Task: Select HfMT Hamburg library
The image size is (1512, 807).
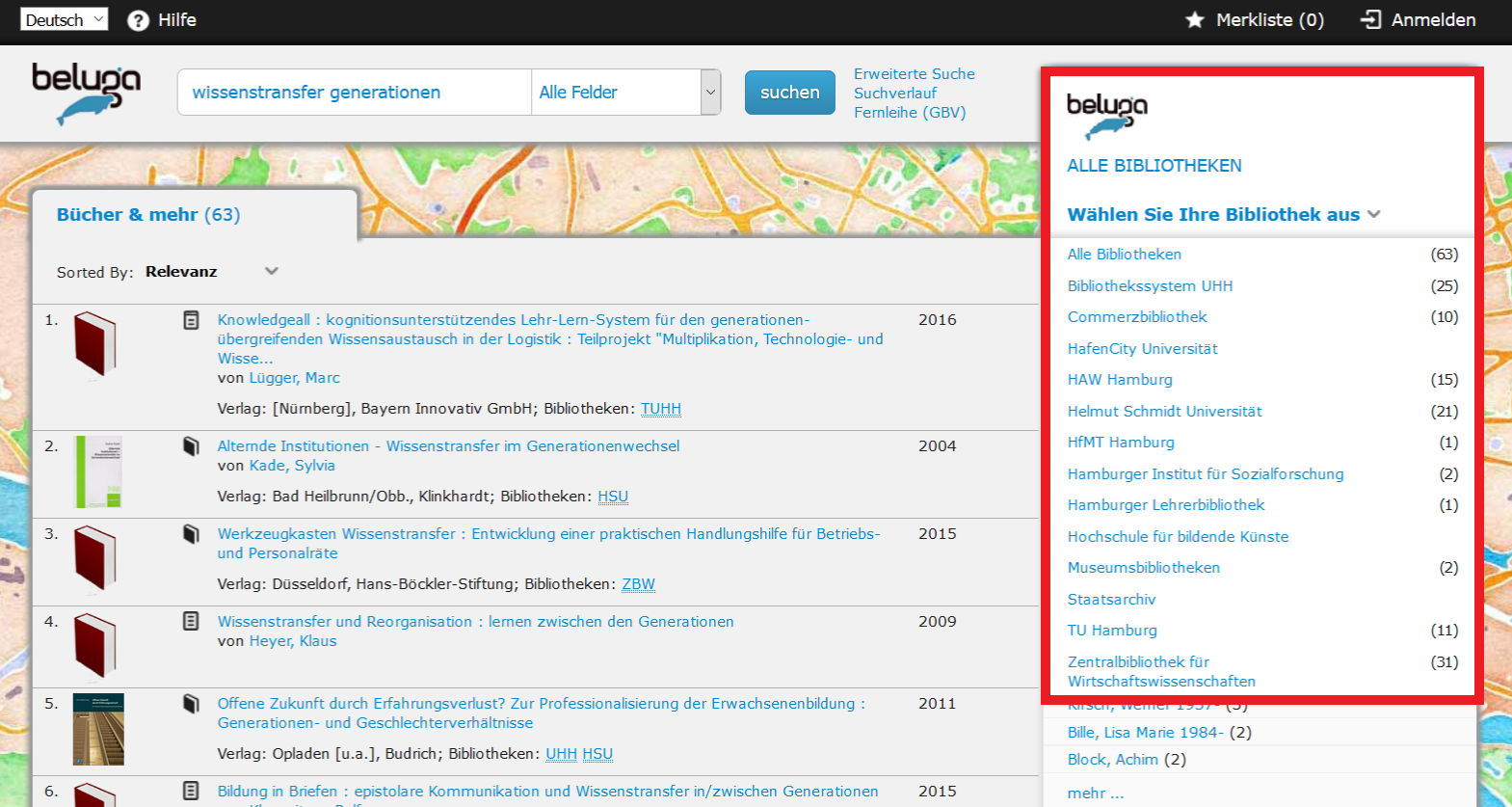Action: pos(1121,443)
